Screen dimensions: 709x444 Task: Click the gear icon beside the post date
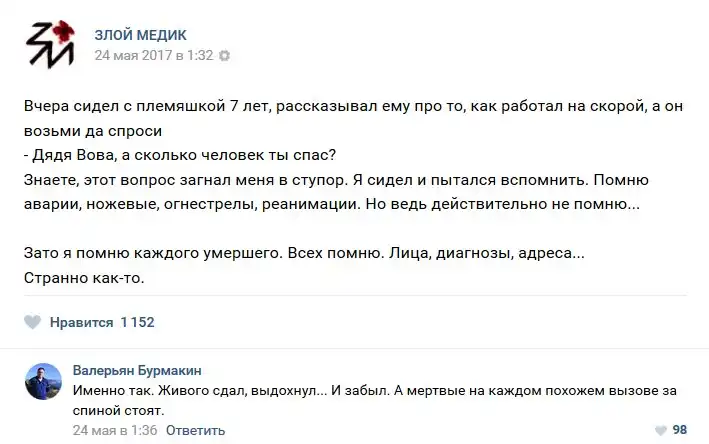(224, 56)
